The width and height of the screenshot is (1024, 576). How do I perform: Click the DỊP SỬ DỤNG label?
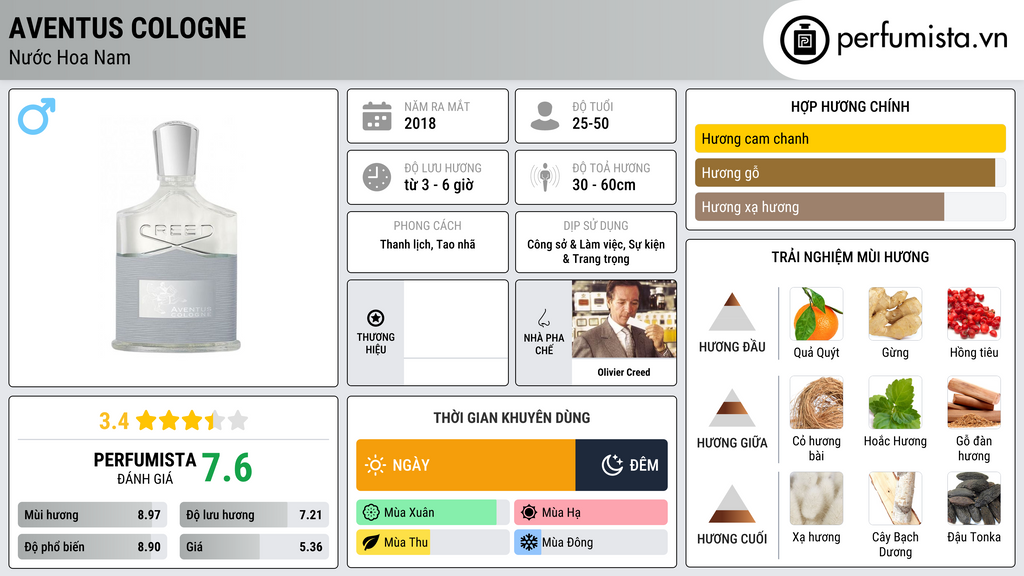596,225
